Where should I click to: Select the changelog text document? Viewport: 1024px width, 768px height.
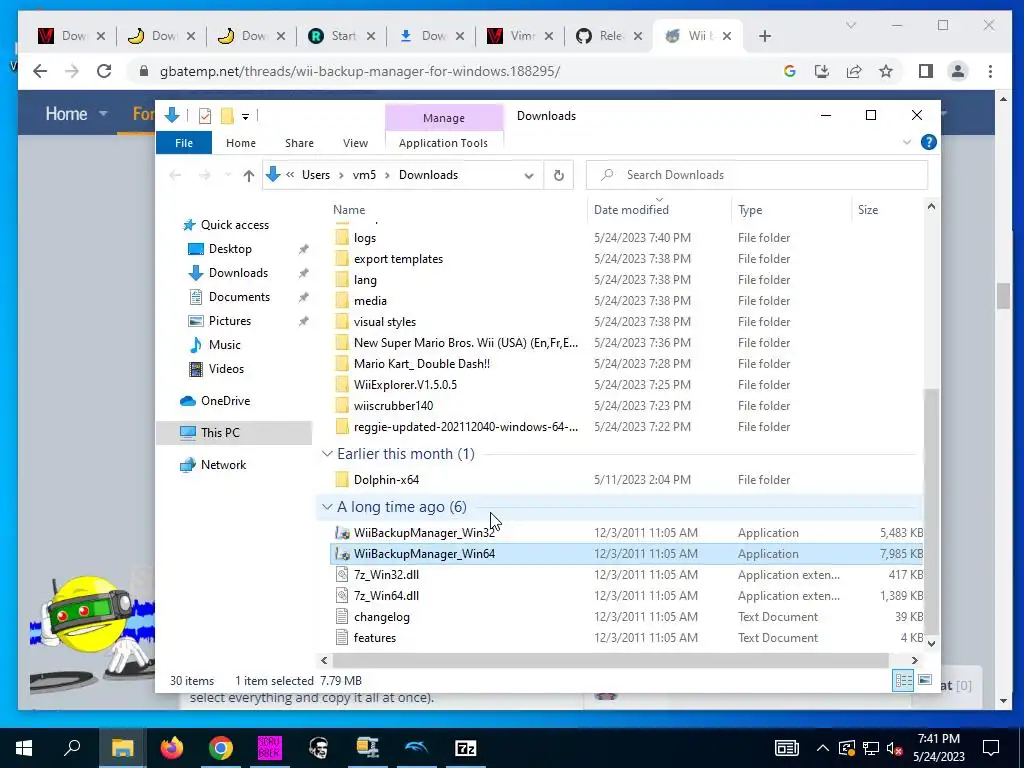pyautogui.click(x=381, y=616)
